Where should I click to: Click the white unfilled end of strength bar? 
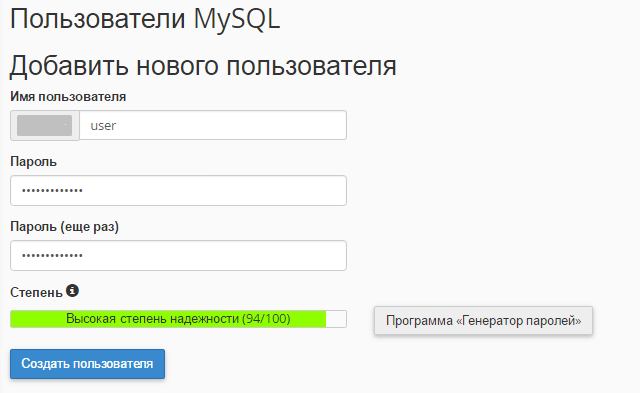pos(336,319)
